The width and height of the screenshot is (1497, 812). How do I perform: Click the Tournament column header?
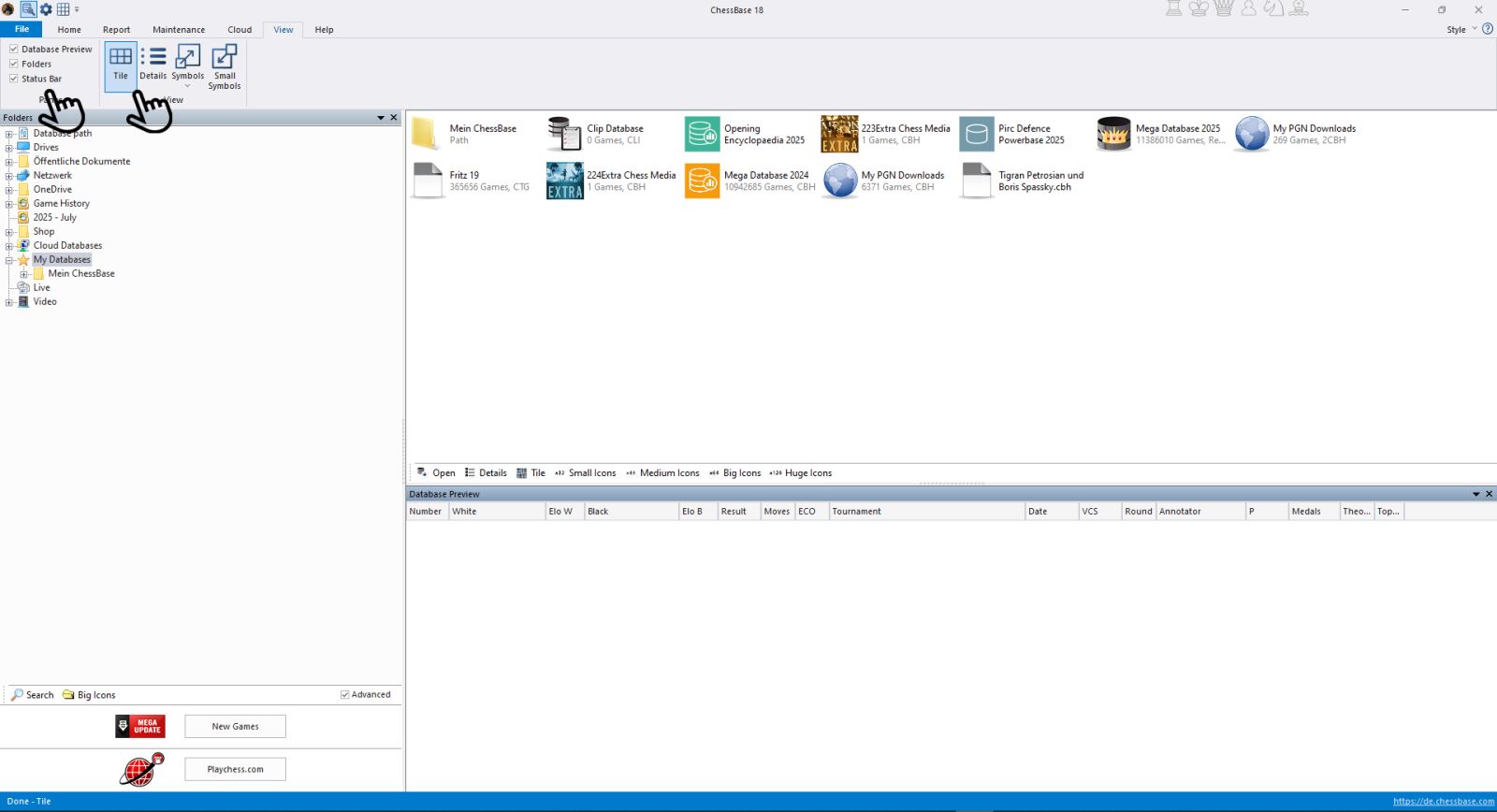coord(926,512)
